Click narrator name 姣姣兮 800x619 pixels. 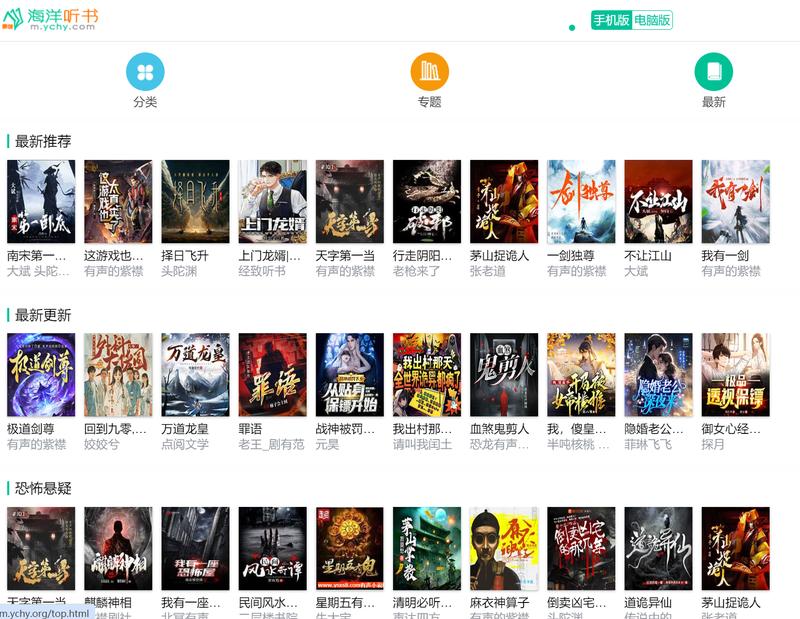102,444
